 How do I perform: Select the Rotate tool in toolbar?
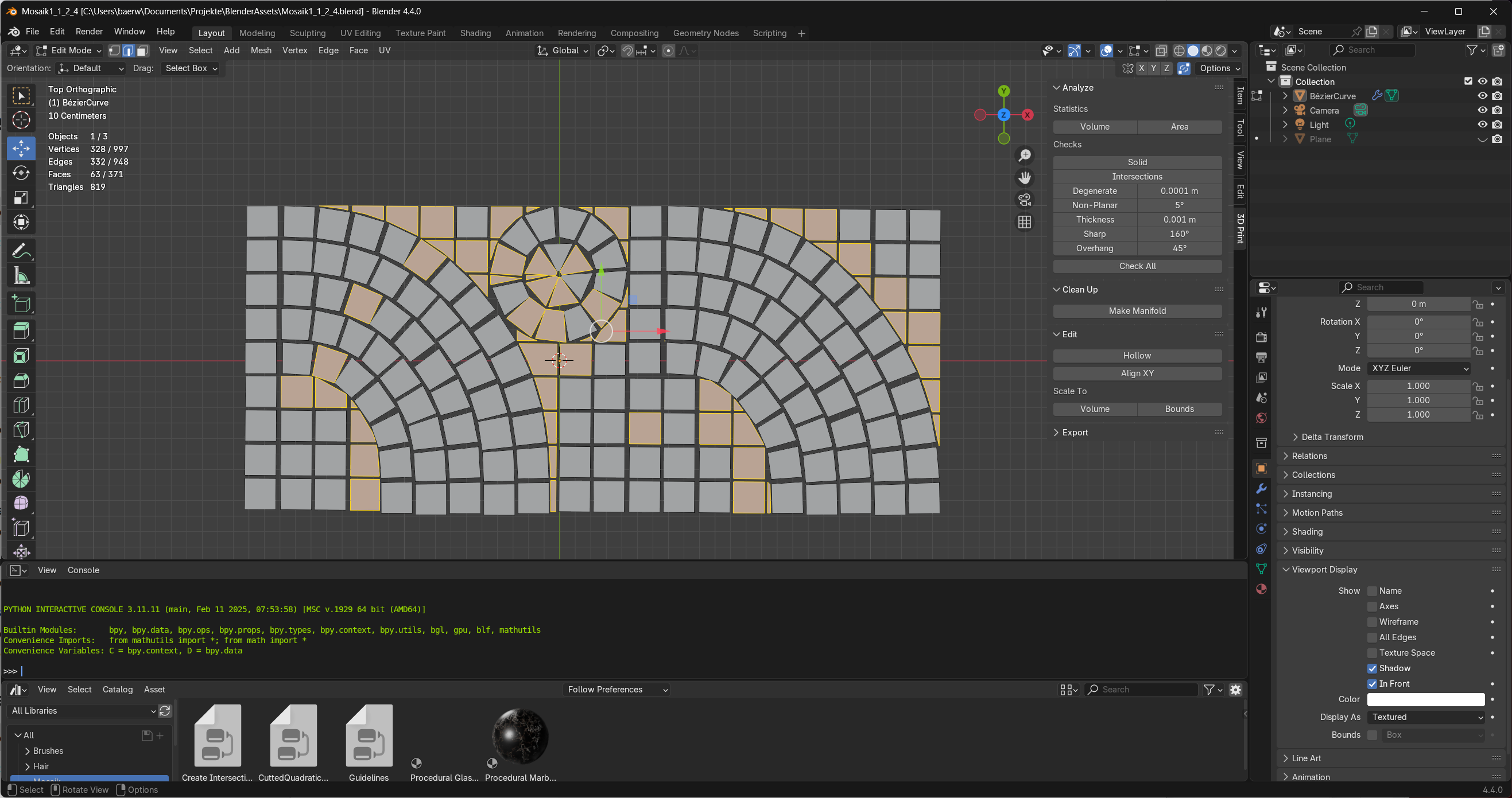point(21,173)
